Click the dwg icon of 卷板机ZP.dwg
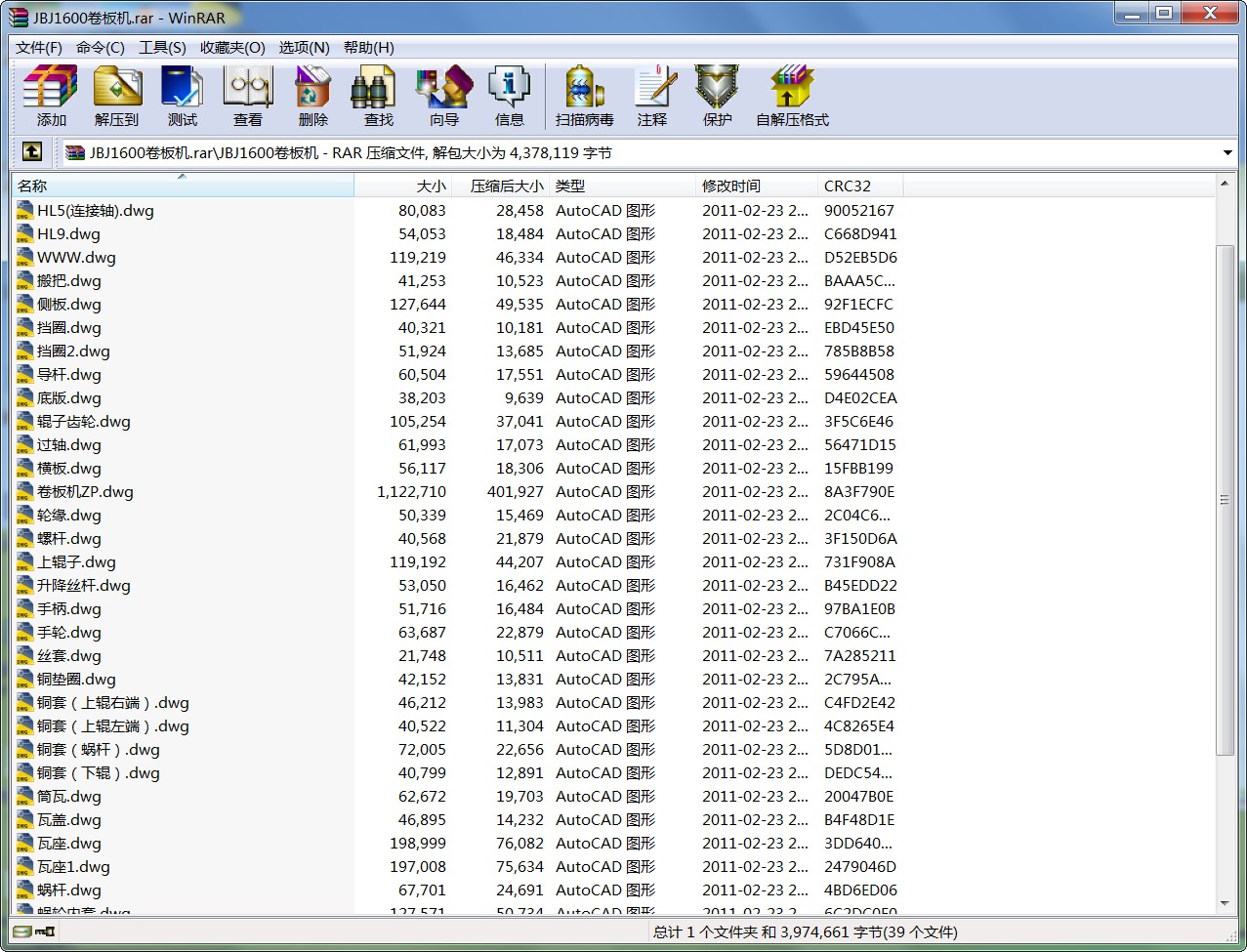Image resolution: width=1247 pixels, height=952 pixels. click(25, 491)
